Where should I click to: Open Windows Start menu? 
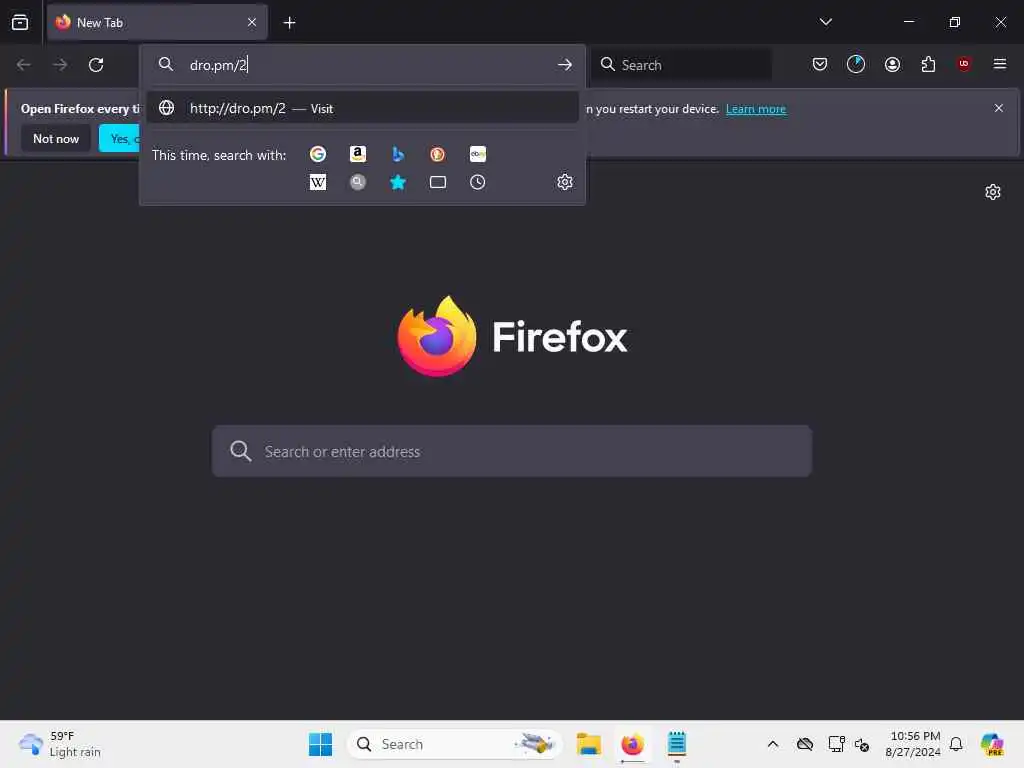(320, 744)
